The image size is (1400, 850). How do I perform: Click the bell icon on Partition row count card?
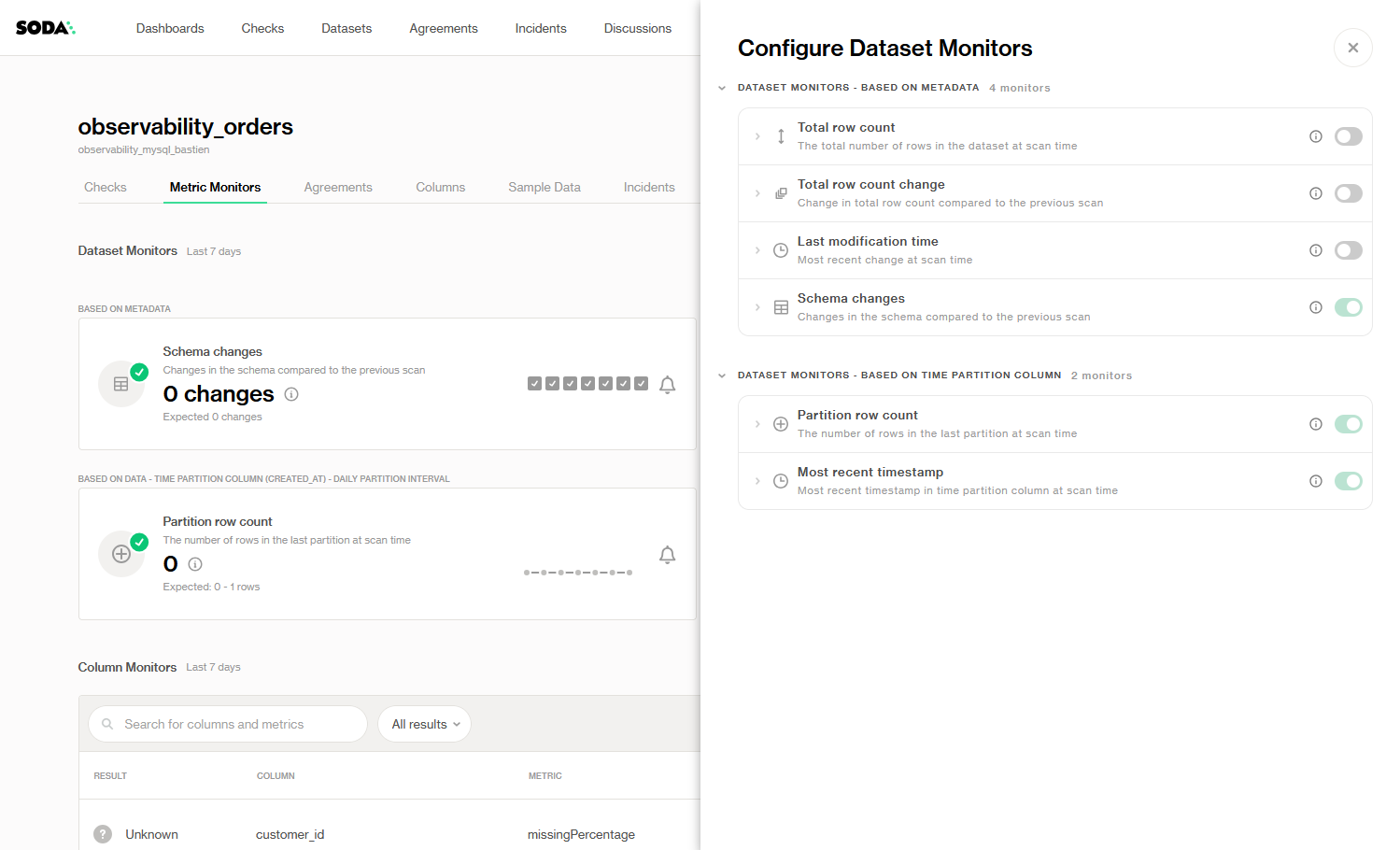coord(667,555)
